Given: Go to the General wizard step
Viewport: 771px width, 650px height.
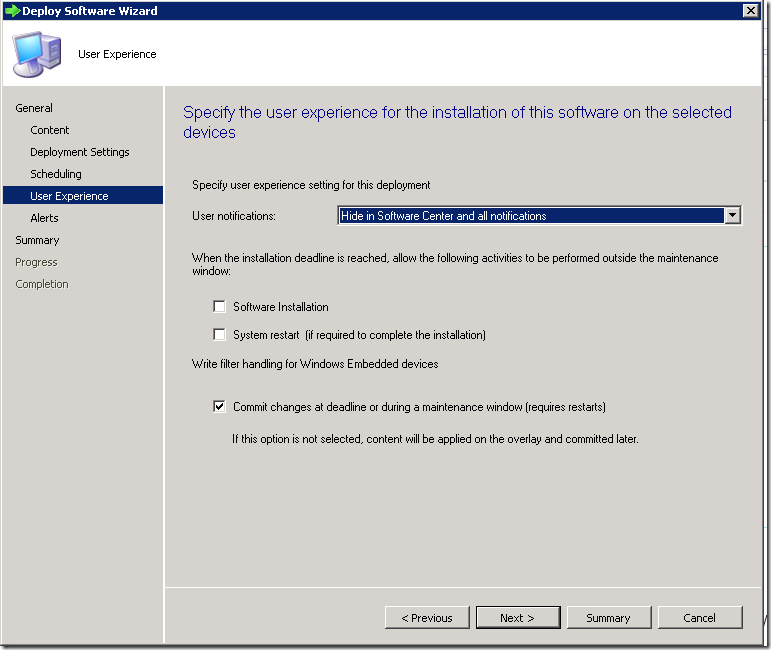Looking at the screenshot, I should click(x=34, y=108).
